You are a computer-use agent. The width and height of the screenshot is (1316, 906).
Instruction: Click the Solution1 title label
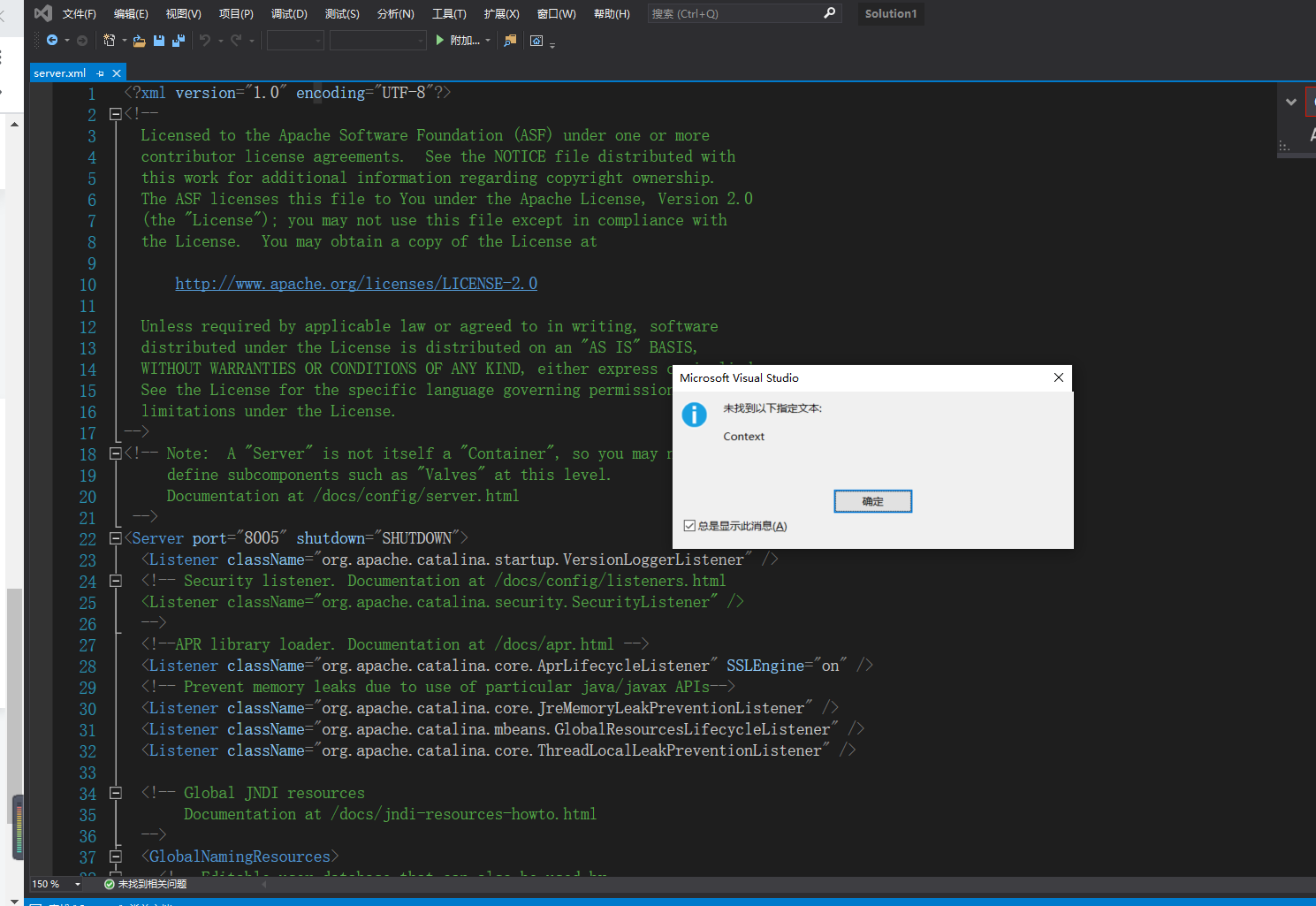click(890, 13)
